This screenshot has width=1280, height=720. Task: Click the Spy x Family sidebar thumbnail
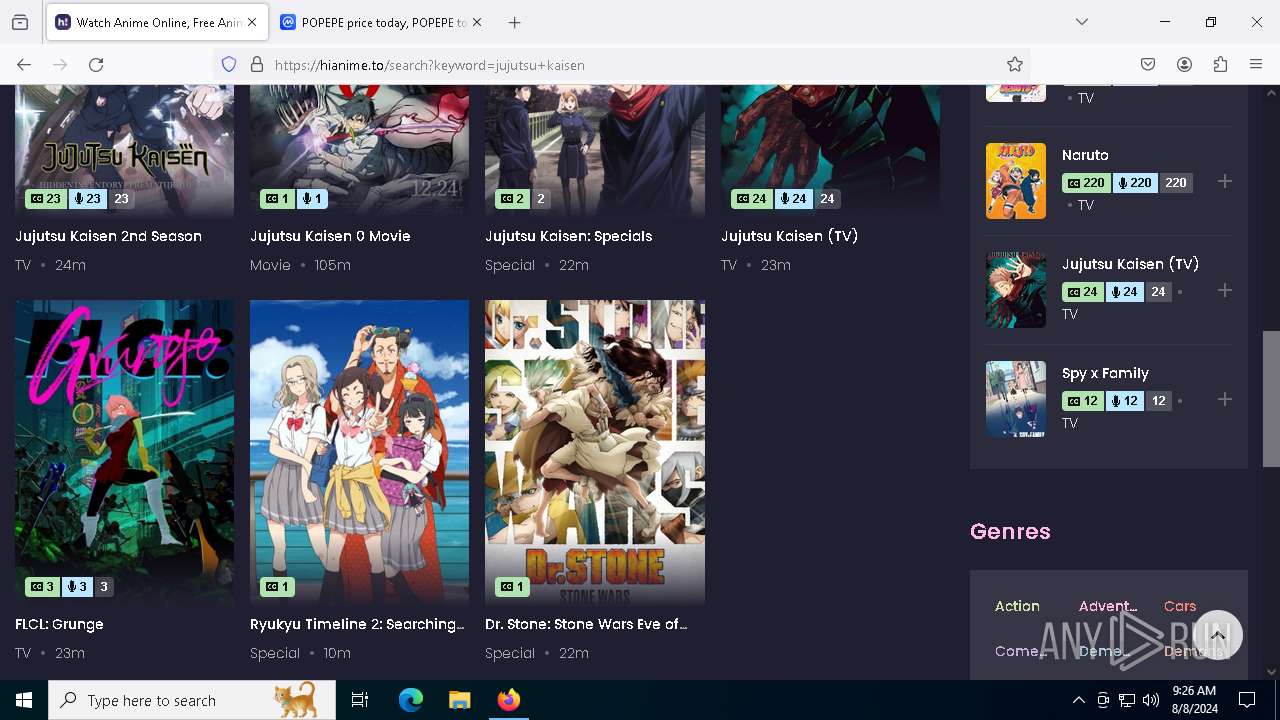click(x=1016, y=399)
